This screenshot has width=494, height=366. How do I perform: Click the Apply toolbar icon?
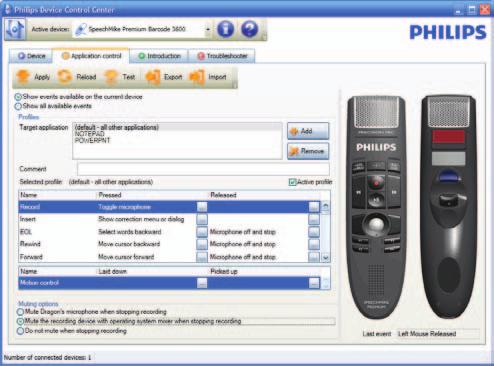(x=23, y=77)
